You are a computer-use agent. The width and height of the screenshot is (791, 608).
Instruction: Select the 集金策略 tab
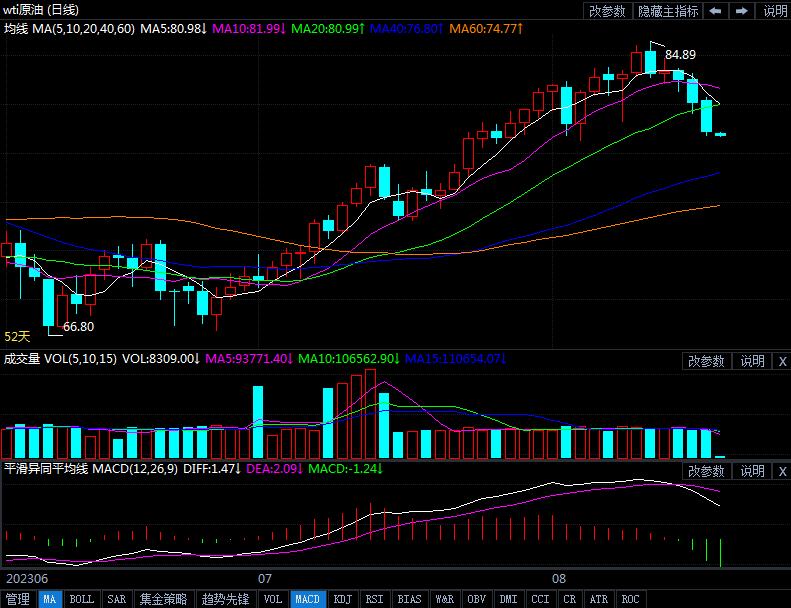(x=163, y=599)
